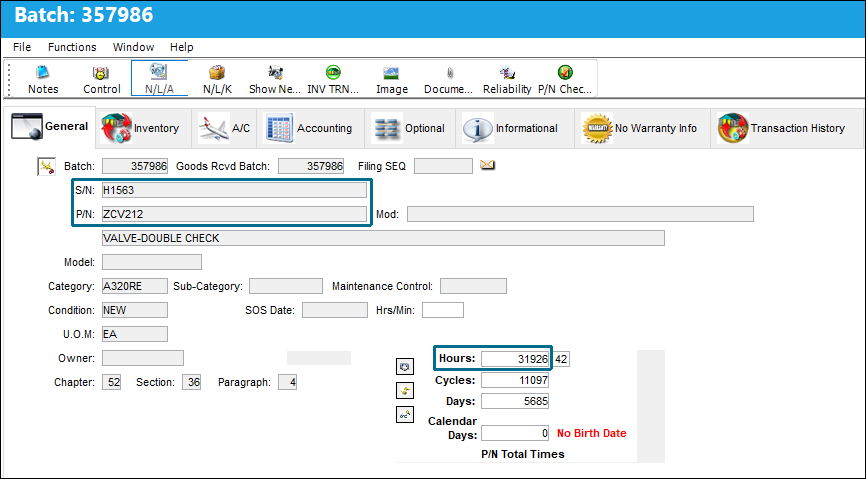Click the Model field
The image size is (866, 479).
[152, 262]
